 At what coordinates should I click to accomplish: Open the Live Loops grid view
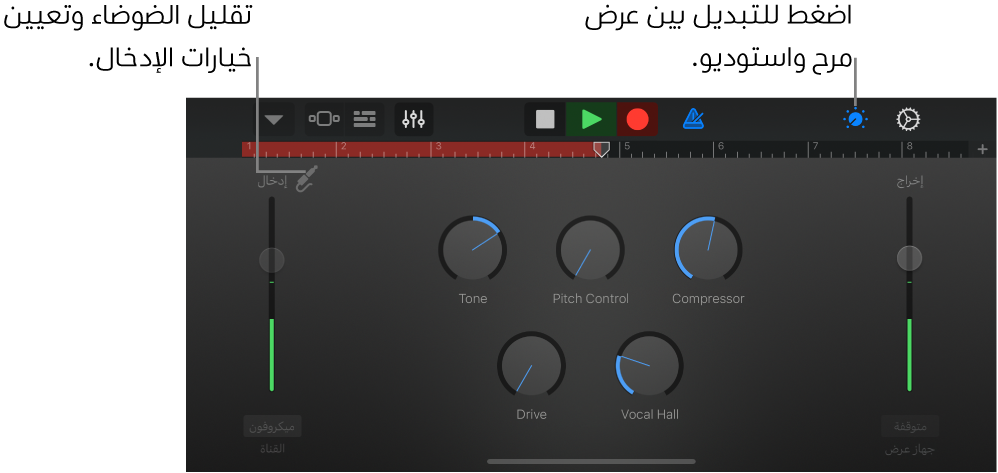click(324, 119)
